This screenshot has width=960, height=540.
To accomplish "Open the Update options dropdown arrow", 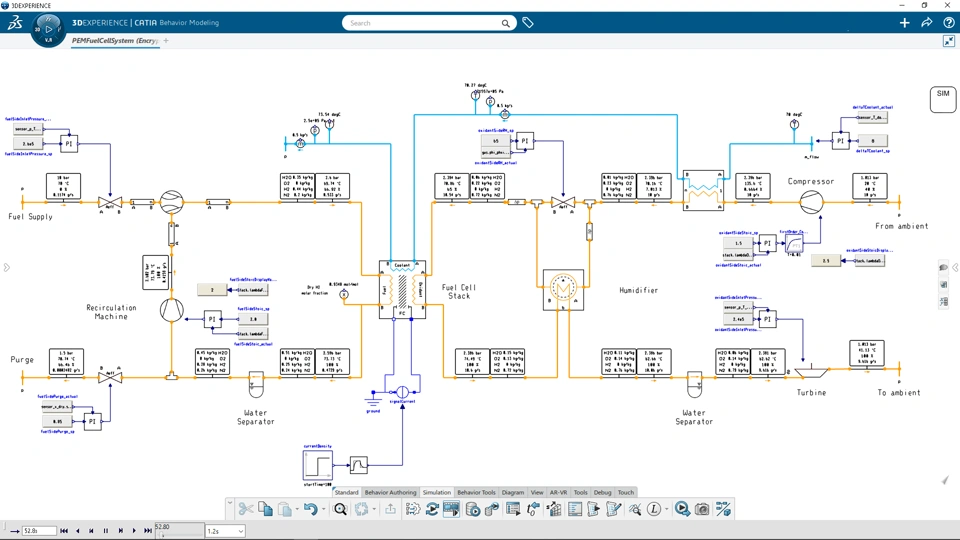I will 374,509.
